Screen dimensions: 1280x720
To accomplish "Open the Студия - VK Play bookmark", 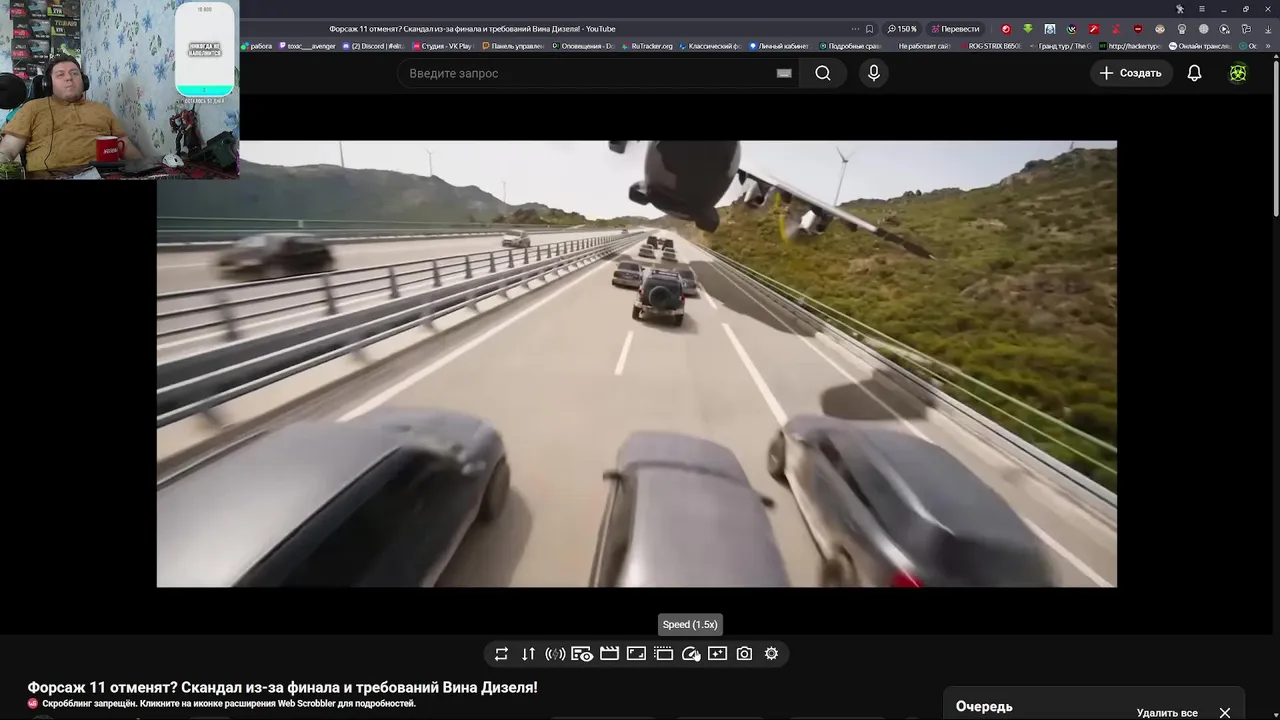I will (x=442, y=46).
